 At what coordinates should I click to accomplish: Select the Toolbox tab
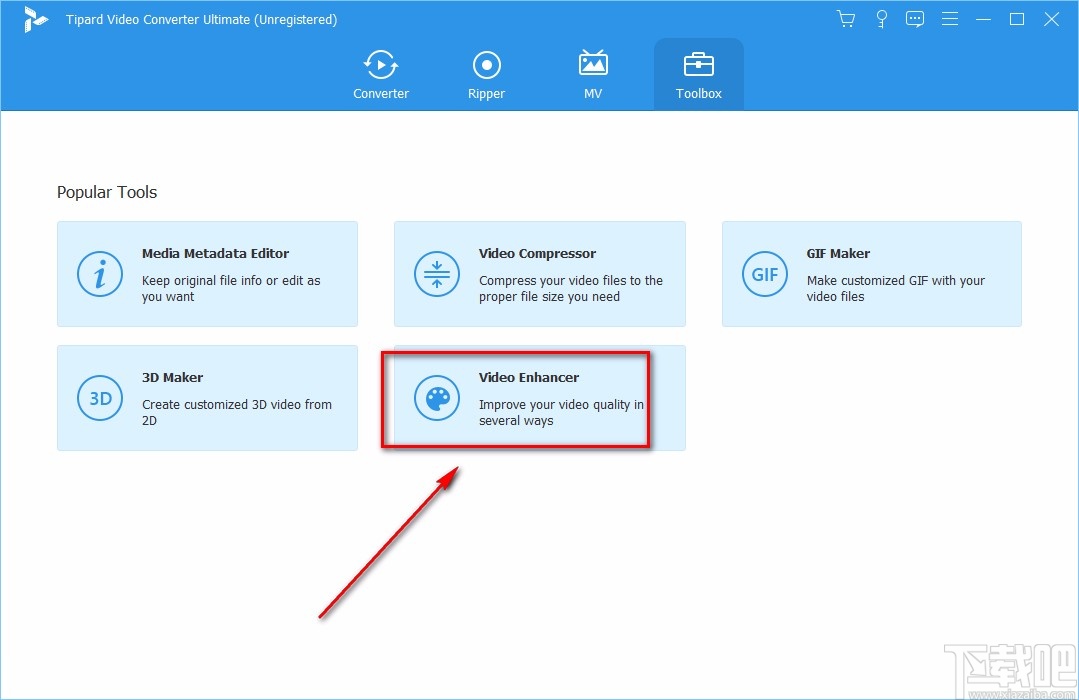pos(698,74)
